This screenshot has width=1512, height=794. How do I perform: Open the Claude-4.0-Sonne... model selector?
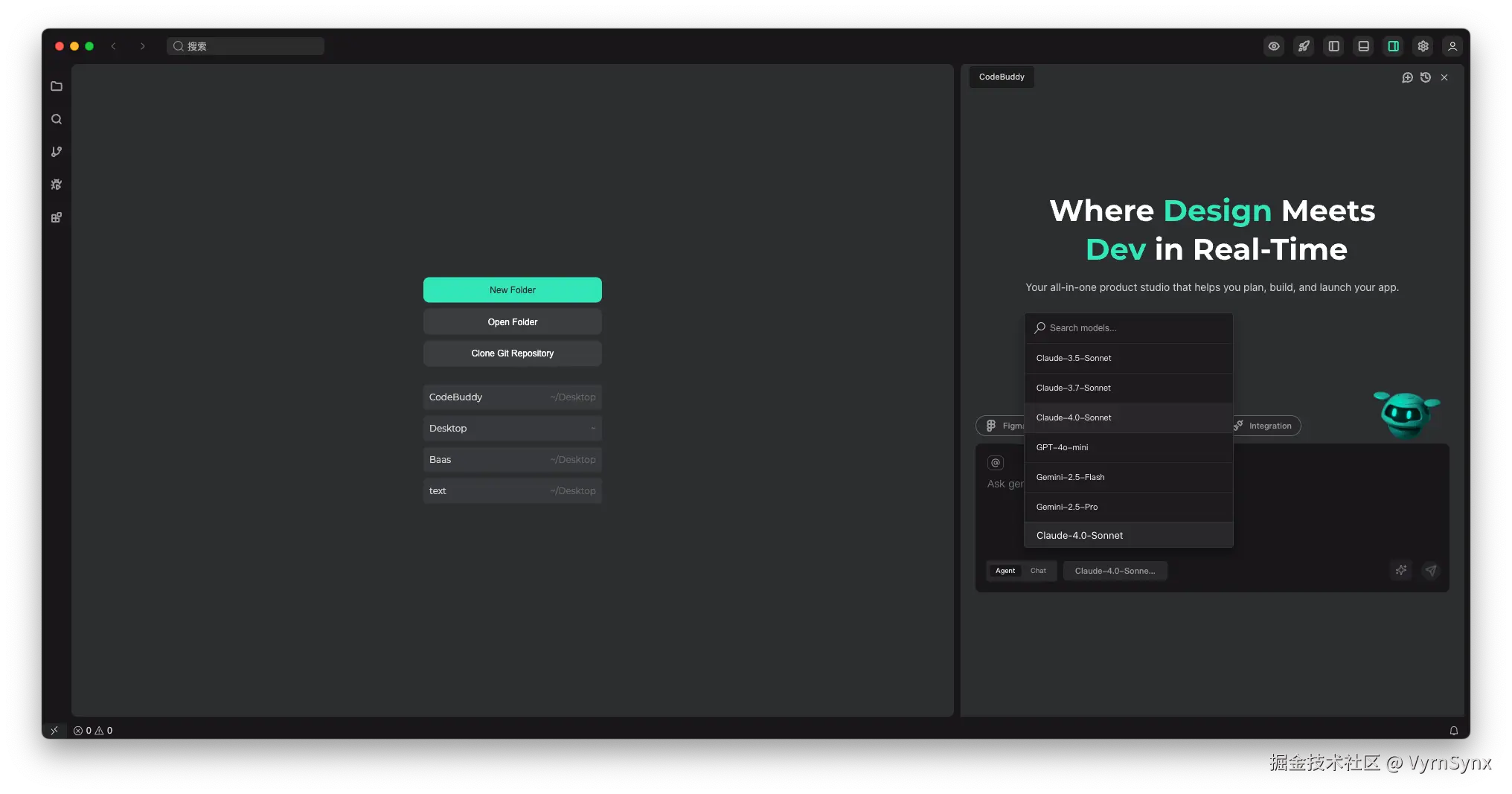(1115, 571)
